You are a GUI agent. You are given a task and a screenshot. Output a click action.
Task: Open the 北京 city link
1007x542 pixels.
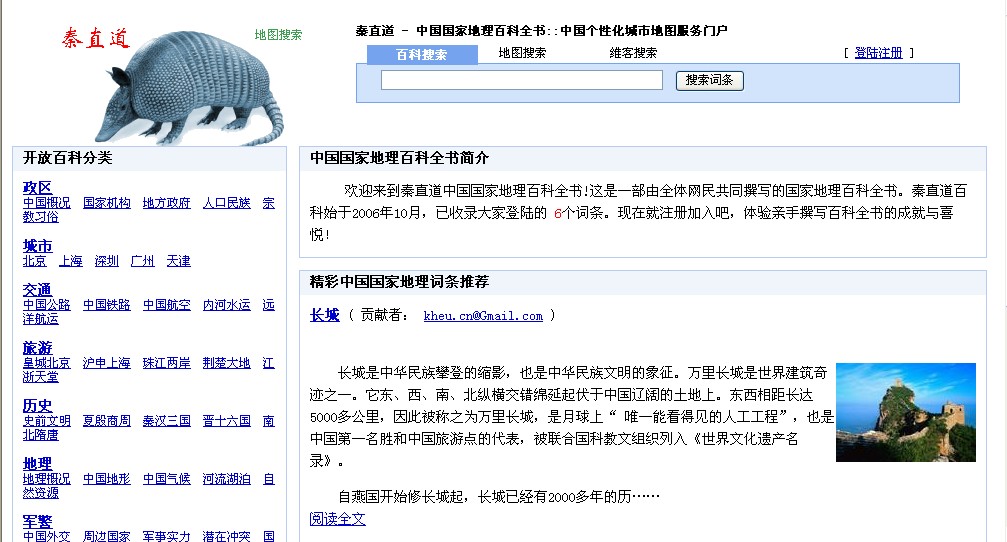coord(35,261)
